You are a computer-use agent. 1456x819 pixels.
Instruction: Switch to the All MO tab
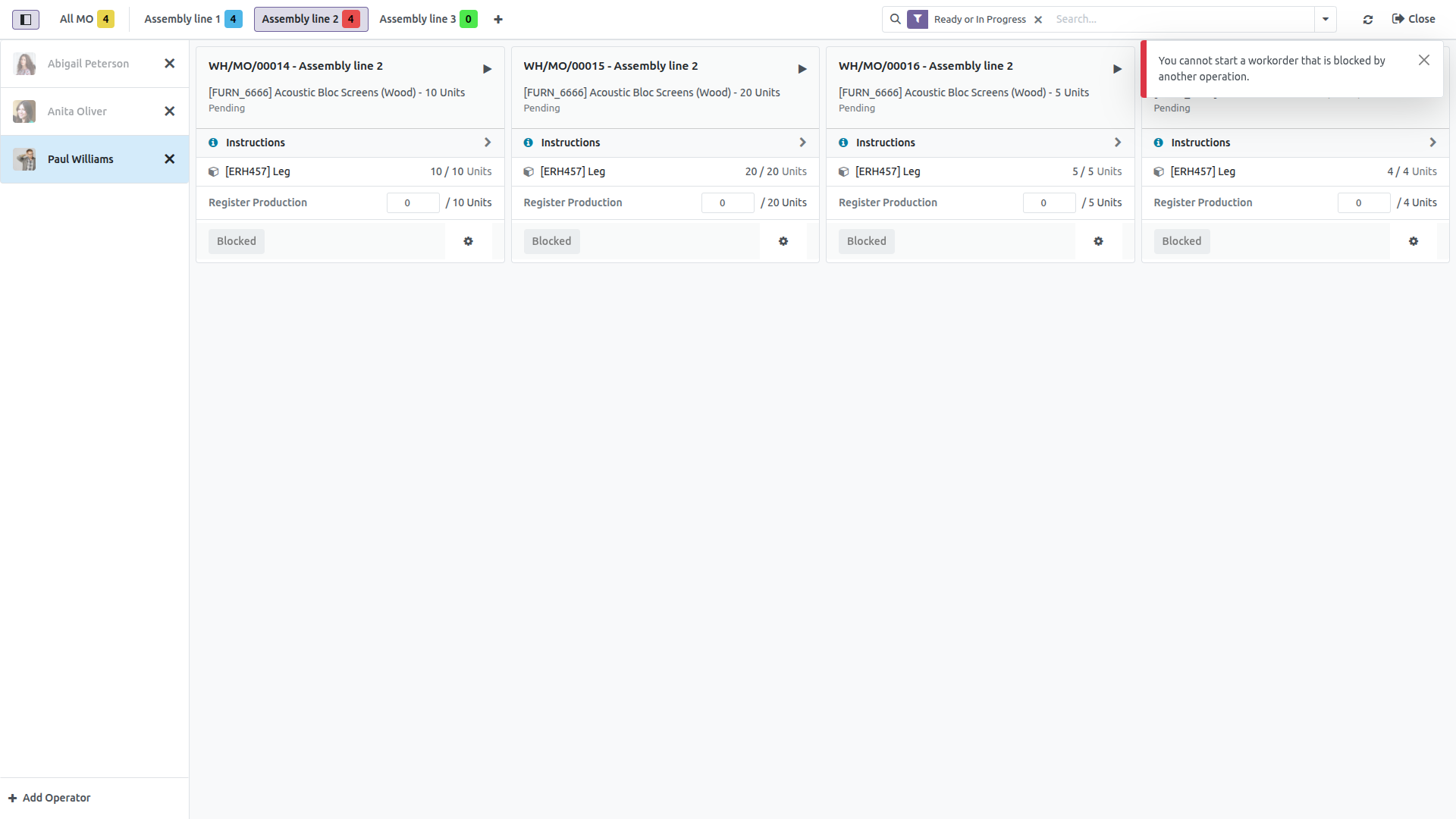86,19
